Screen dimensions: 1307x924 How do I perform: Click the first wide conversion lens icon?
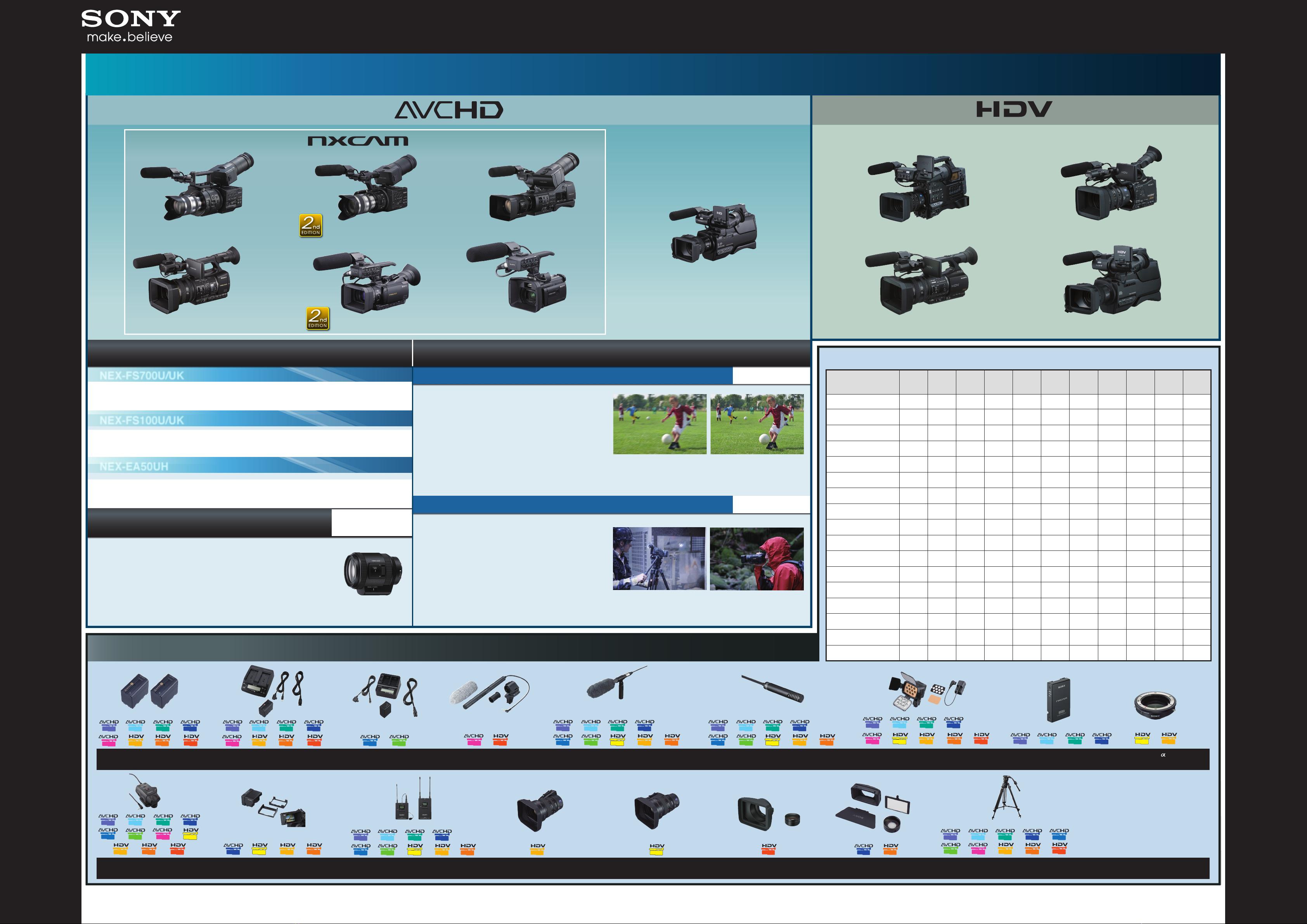pyautogui.click(x=540, y=811)
